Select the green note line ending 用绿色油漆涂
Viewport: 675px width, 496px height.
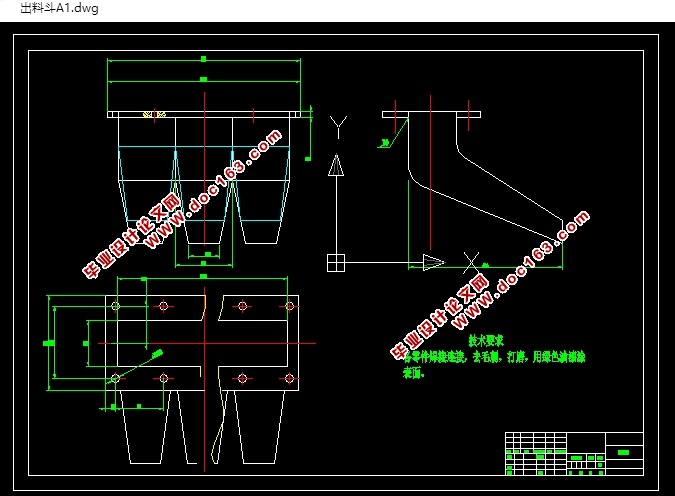click(x=494, y=357)
